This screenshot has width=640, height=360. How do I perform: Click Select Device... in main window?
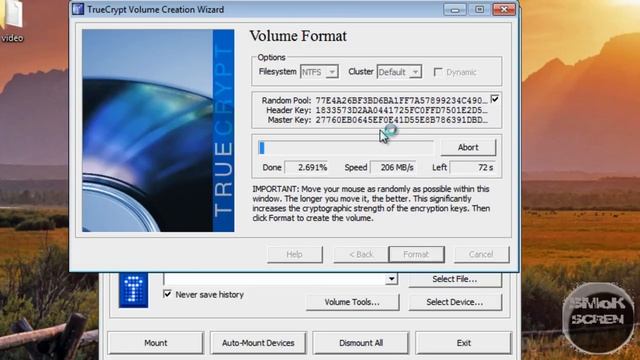click(x=455, y=302)
